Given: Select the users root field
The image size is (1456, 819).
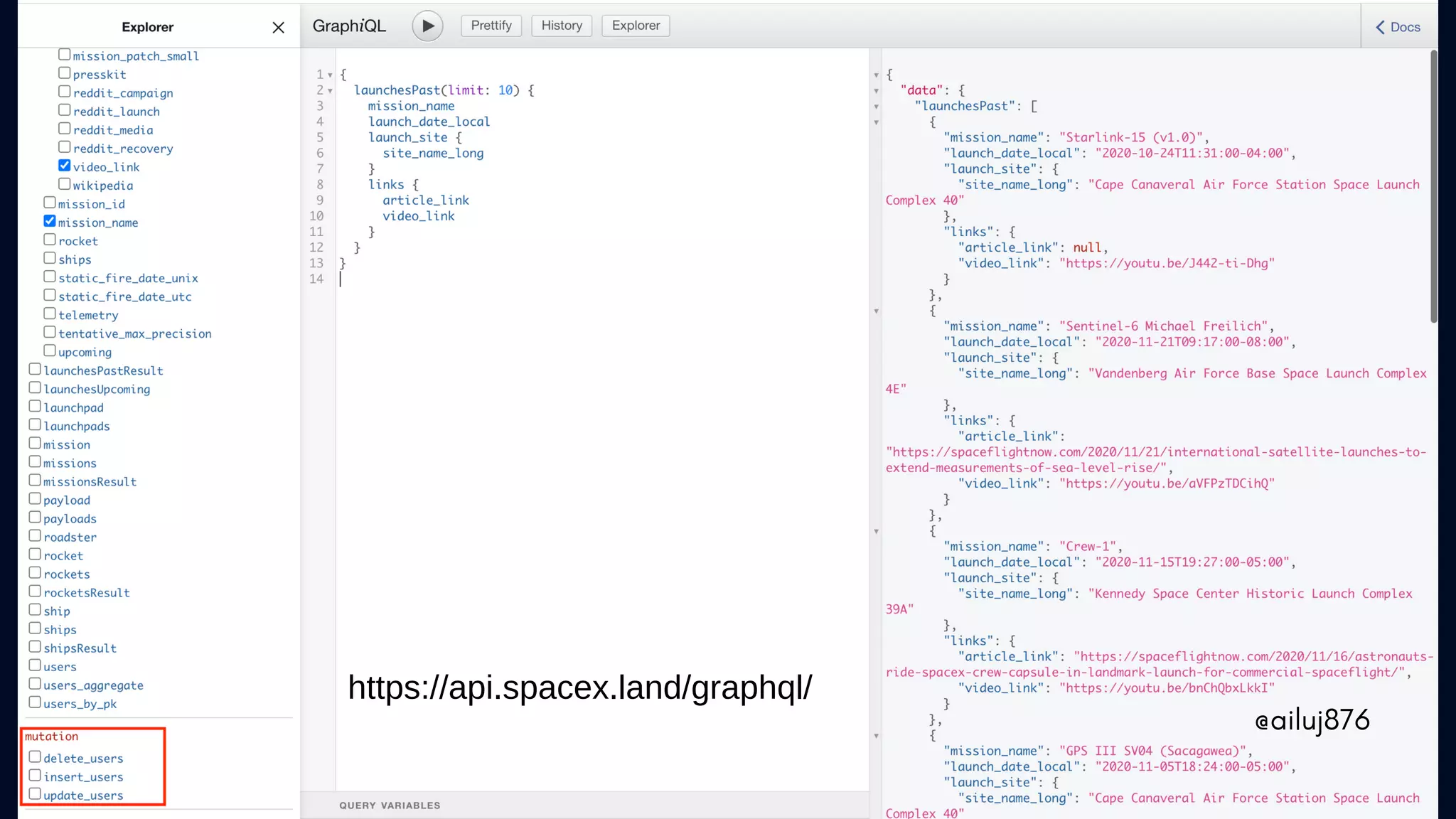Looking at the screenshot, I should click(35, 665).
